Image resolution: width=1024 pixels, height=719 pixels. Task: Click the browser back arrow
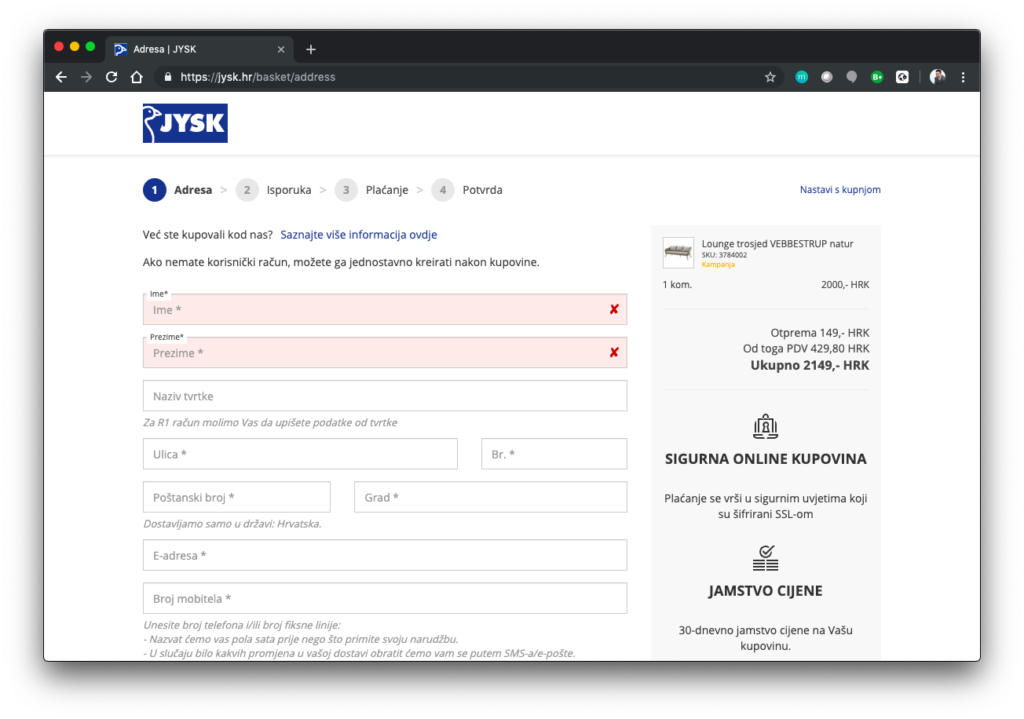pos(61,77)
